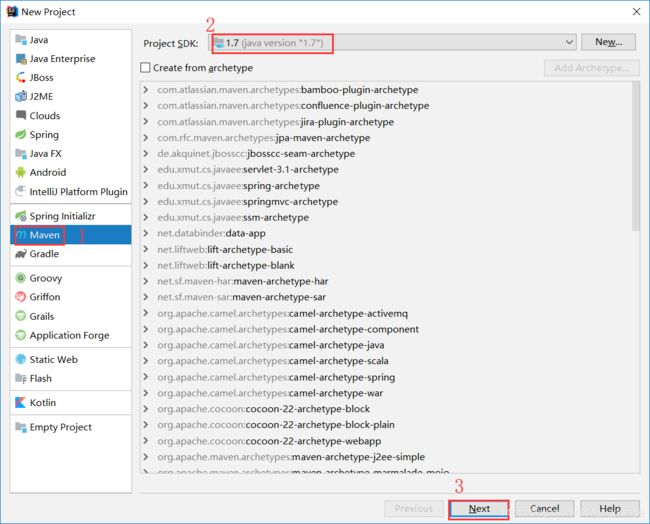
Task: Select the Empty Project icon
Action: (21, 427)
